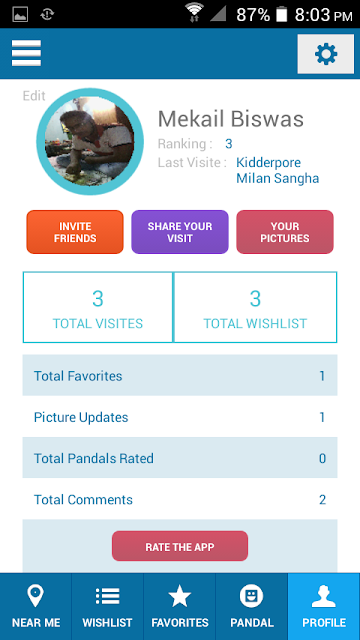Image resolution: width=360 pixels, height=640 pixels.
Task: Open Your Pictures button
Action: pyautogui.click(x=285, y=232)
